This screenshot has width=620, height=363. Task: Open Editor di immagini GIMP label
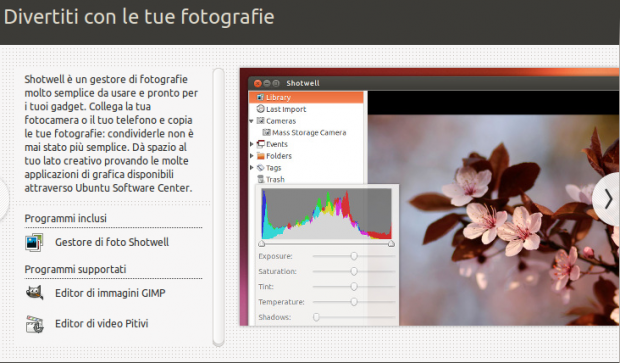tap(110, 293)
